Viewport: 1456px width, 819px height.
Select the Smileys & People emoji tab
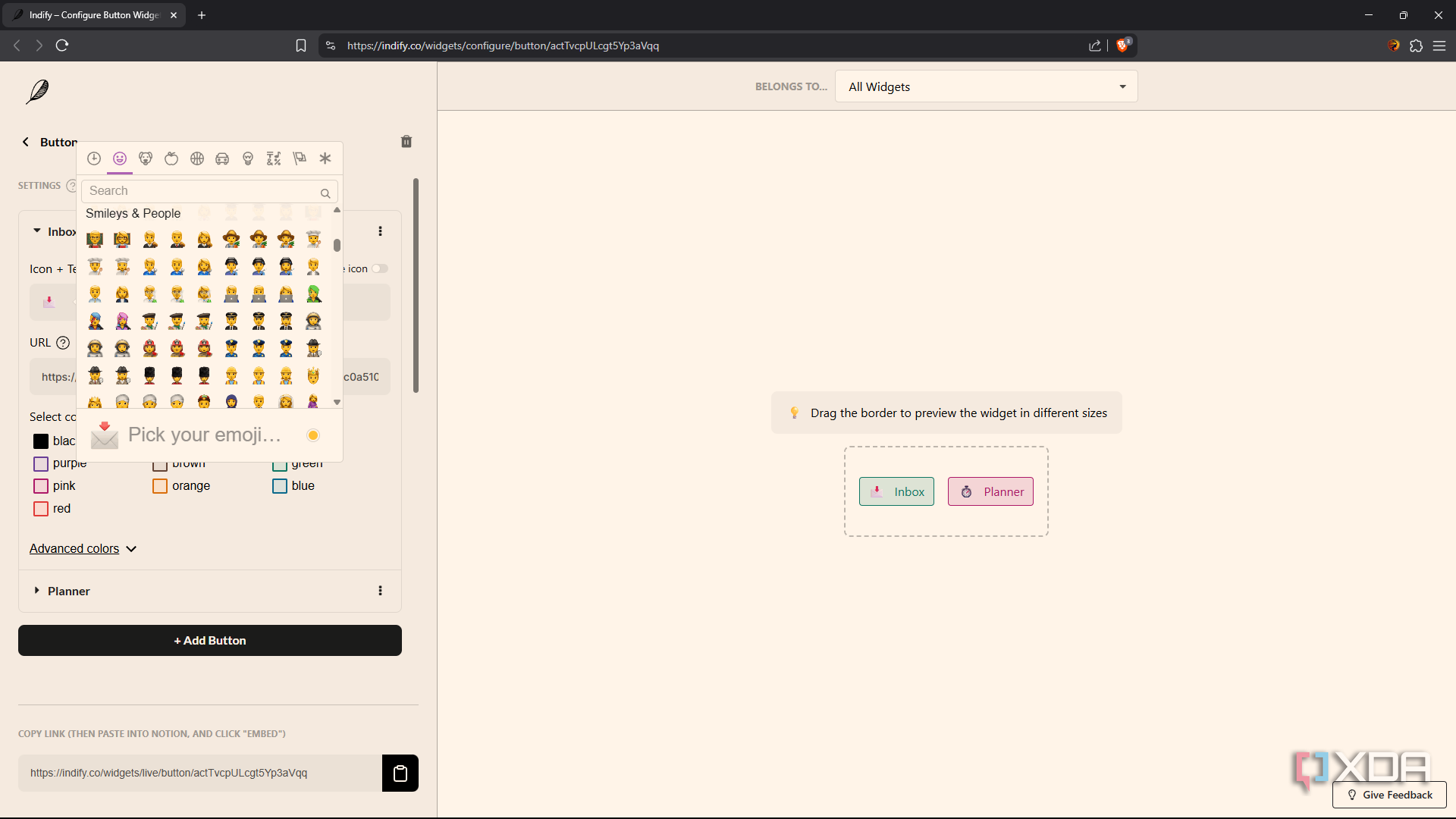tap(120, 158)
